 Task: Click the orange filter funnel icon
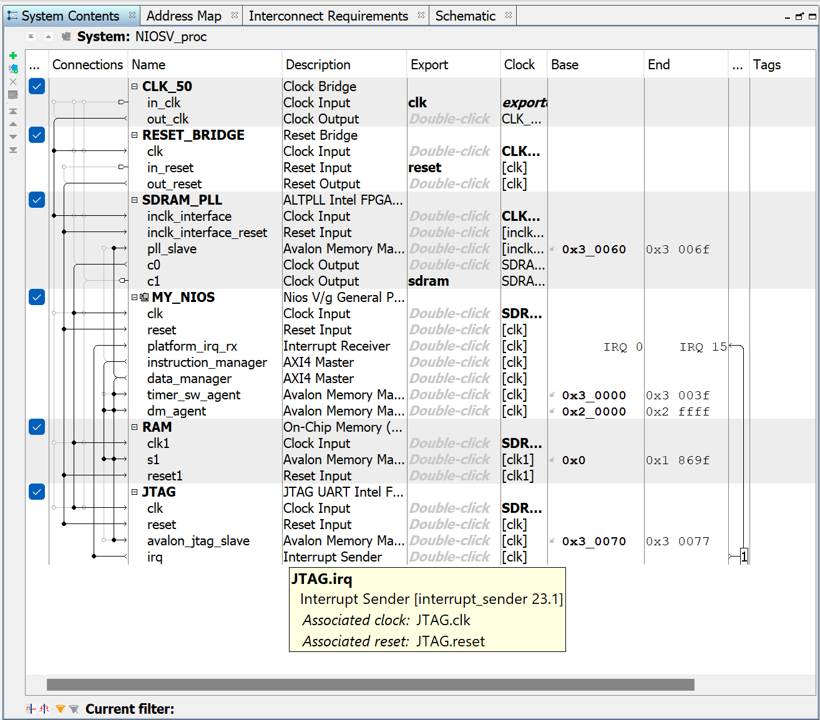point(60,709)
